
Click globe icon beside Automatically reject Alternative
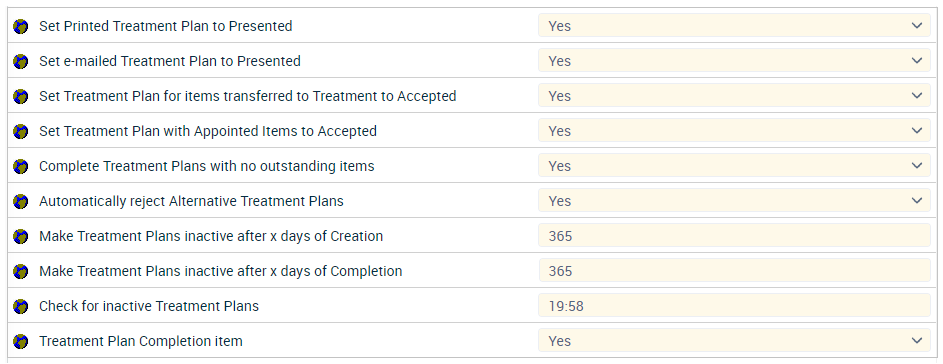pos(20,201)
